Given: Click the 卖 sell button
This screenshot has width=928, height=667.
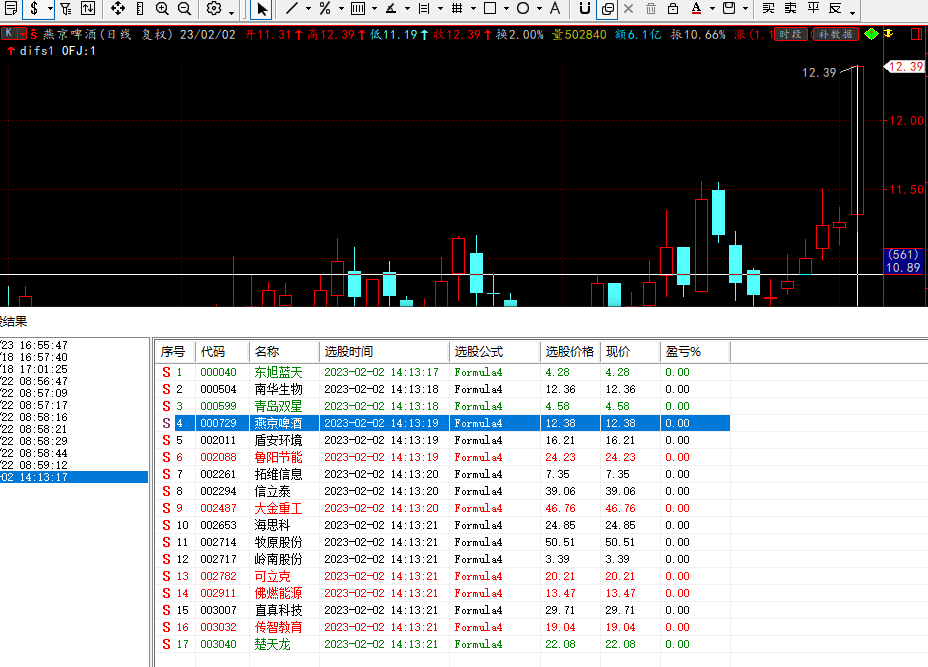Looking at the screenshot, I should click(790, 8).
